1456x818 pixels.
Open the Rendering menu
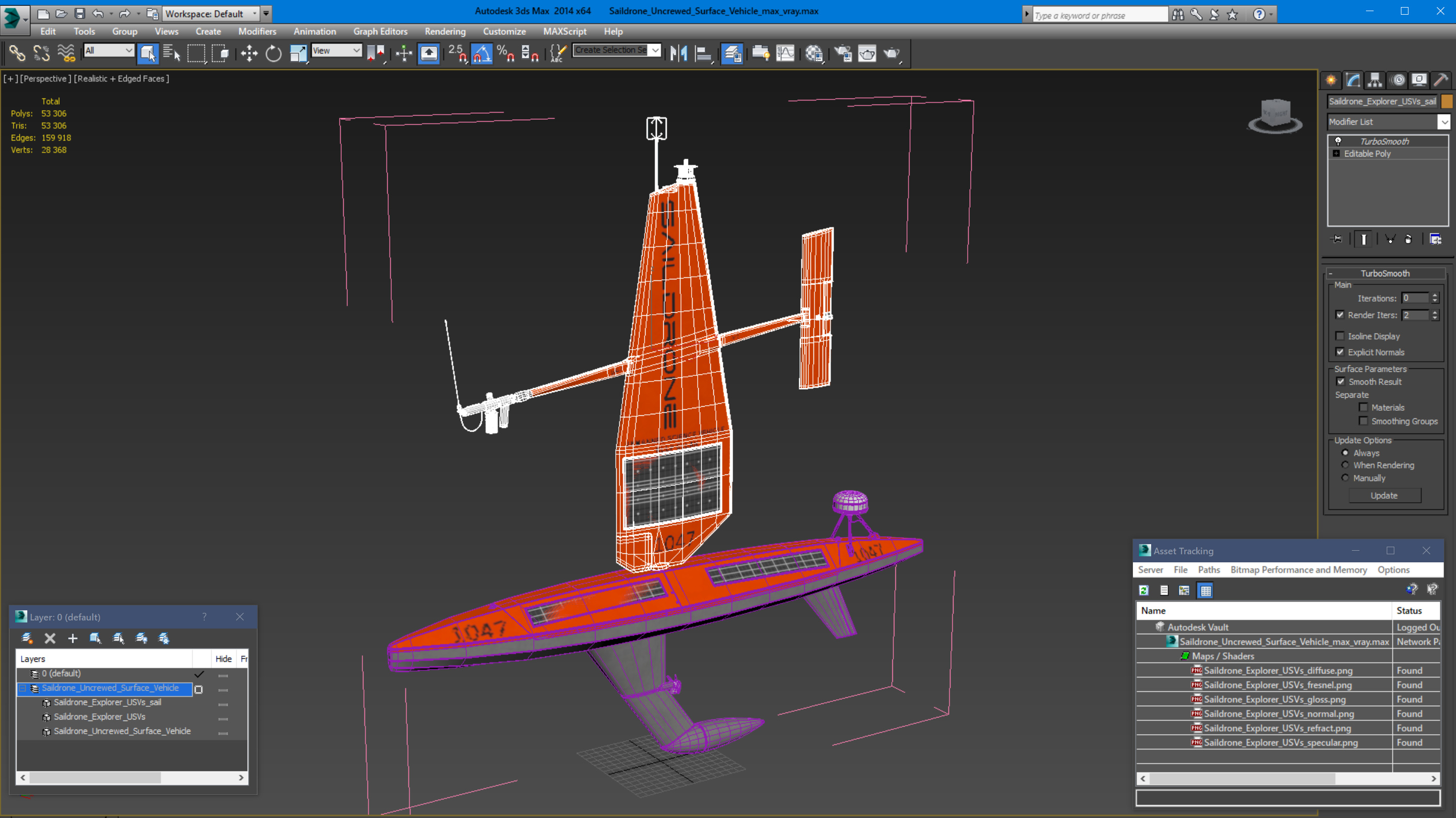(445, 32)
